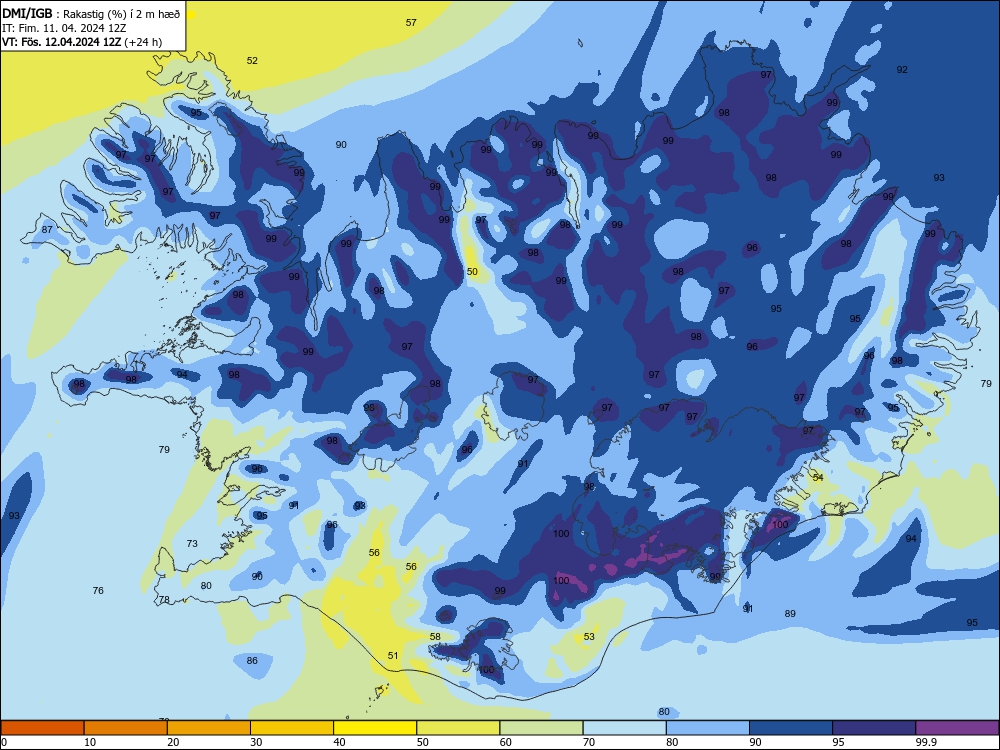This screenshot has height=750, width=1000.
Task: Click the 'DMI/IGB : Rakastig (%) í 2 m hæð' title
Action: (x=91, y=14)
